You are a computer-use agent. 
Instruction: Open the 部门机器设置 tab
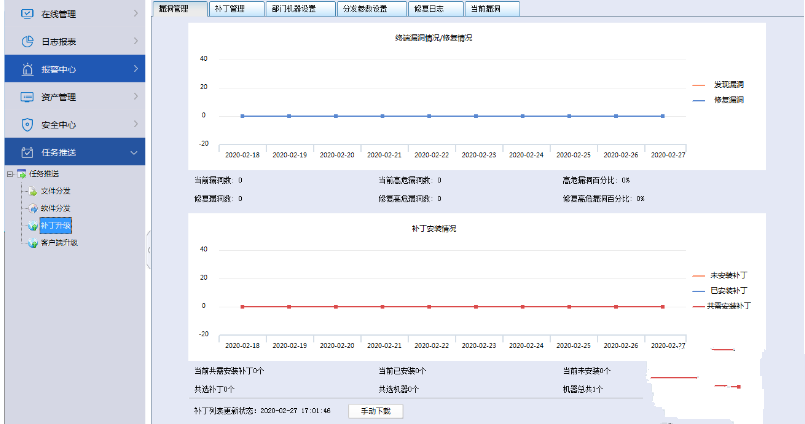(x=300, y=9)
